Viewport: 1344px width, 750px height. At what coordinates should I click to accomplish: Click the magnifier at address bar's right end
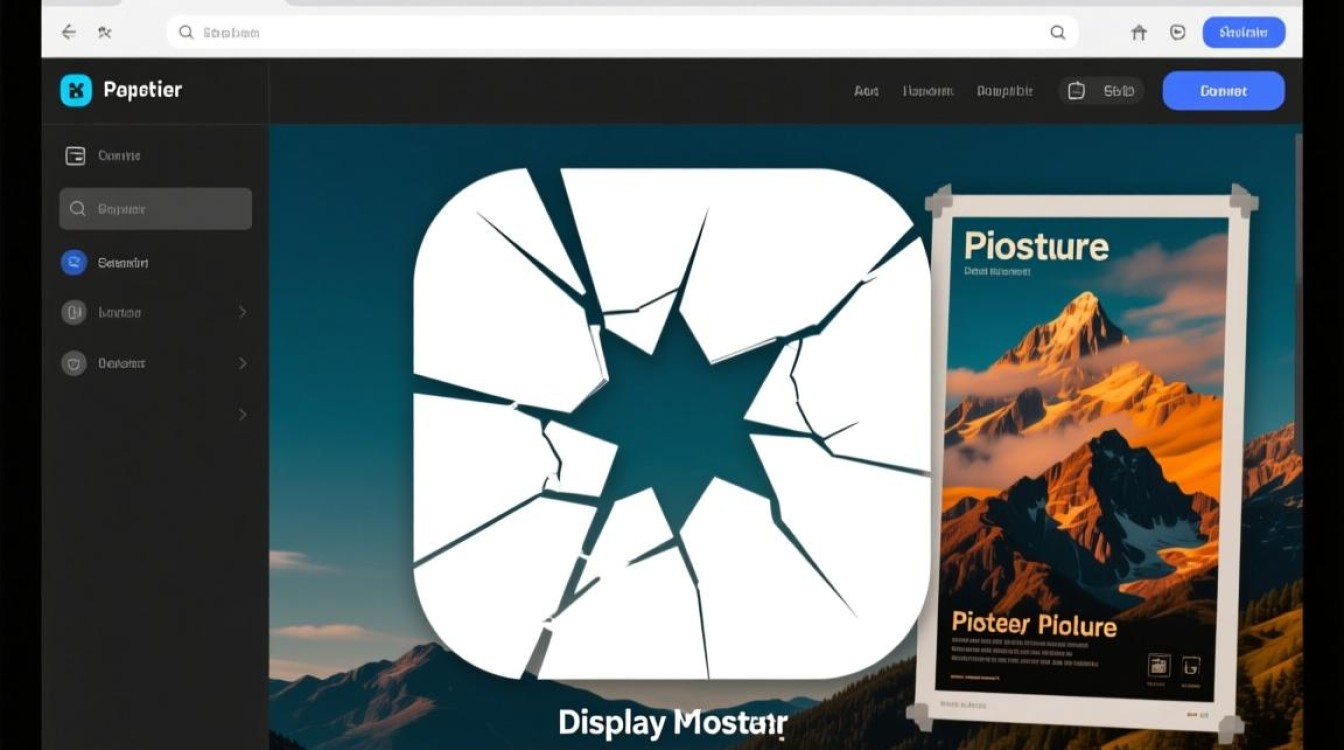[x=1057, y=32]
